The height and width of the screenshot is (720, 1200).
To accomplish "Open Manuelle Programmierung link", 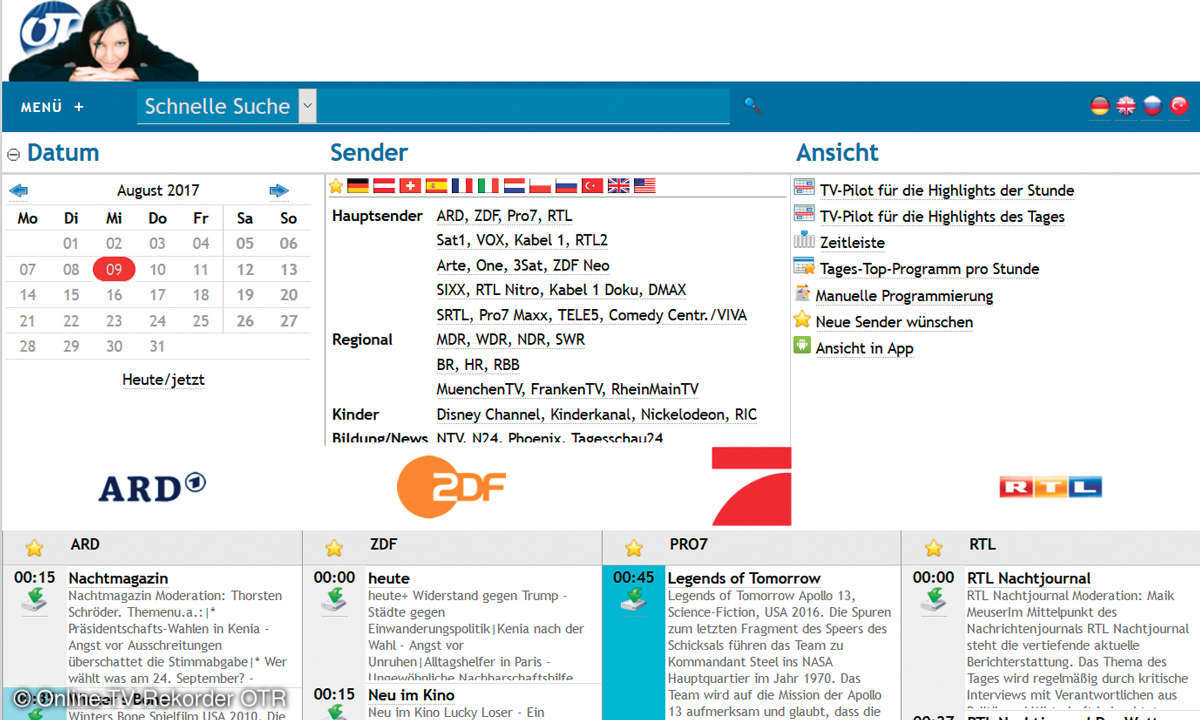I will point(904,295).
